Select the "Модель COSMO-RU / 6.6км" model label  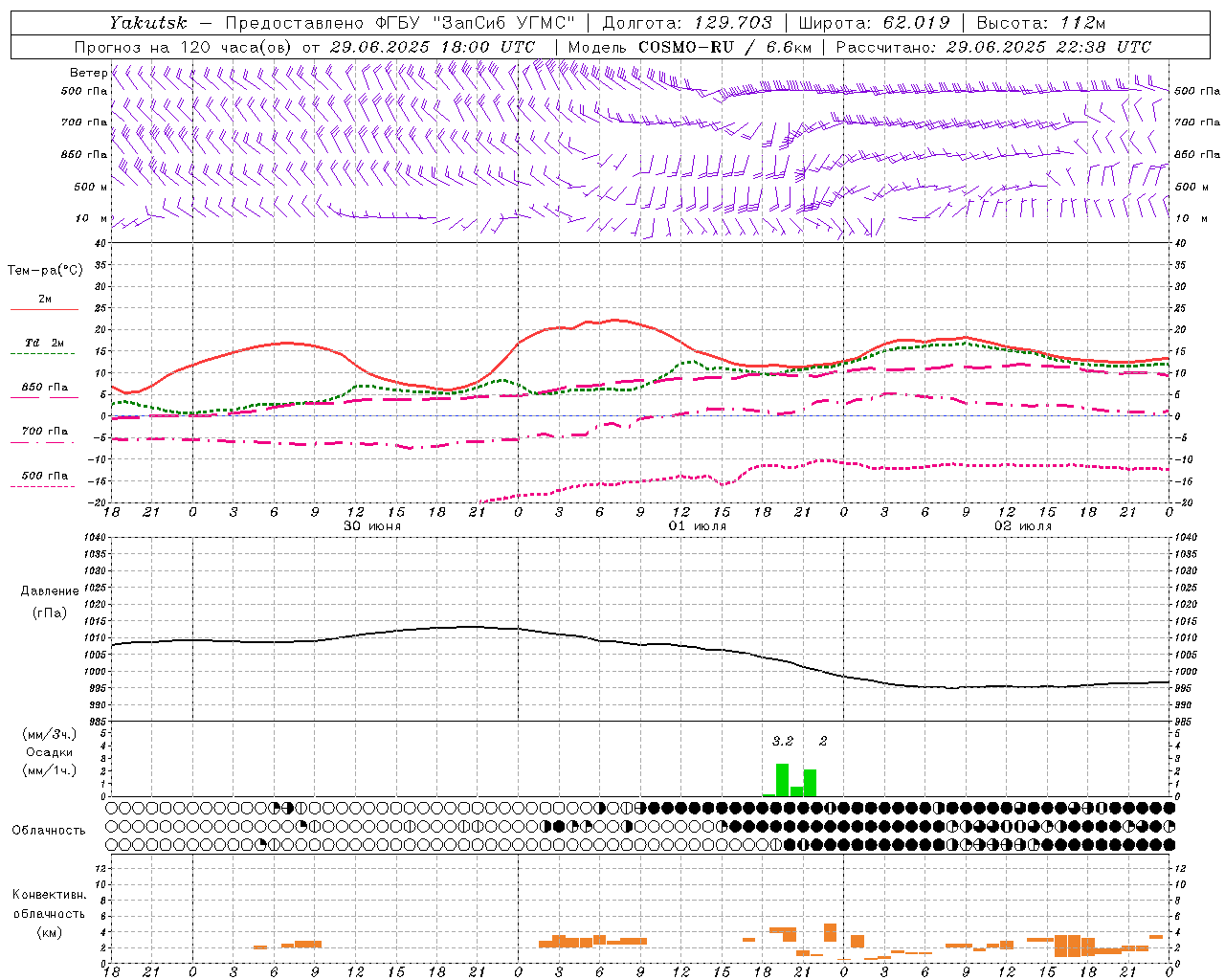tap(690, 47)
